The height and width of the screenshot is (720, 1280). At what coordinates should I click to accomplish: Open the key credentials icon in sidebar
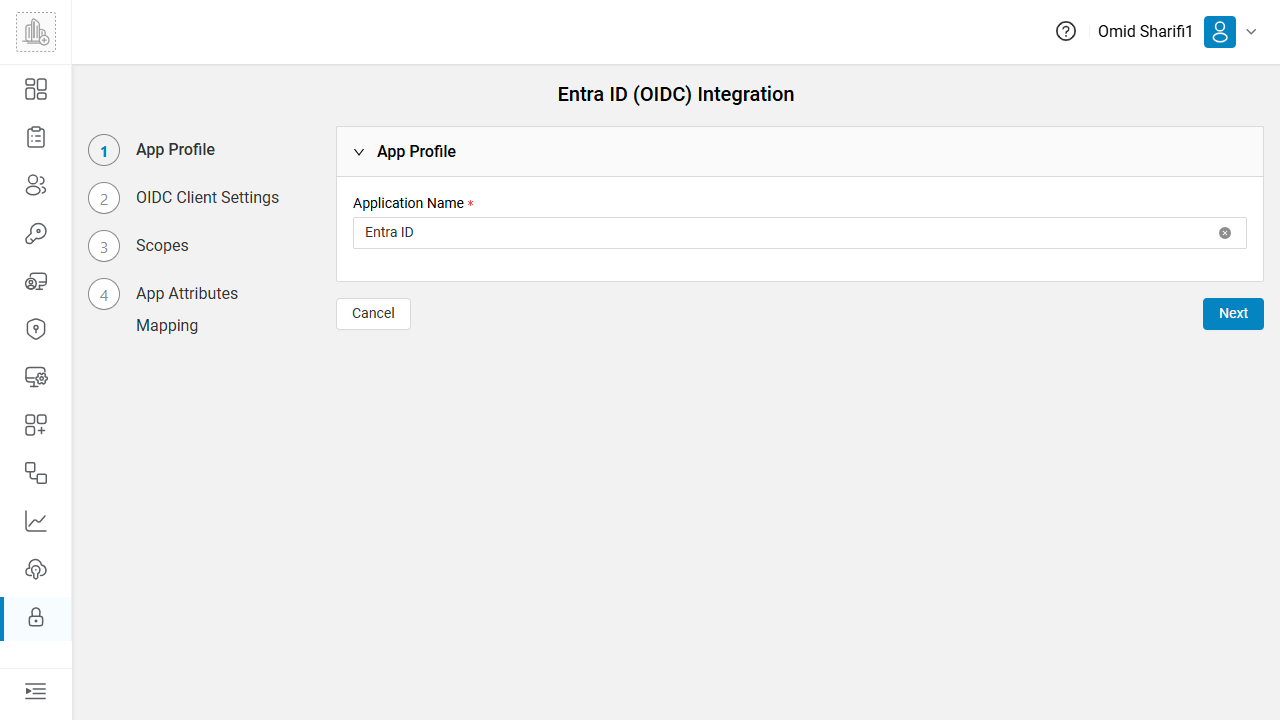click(x=36, y=233)
